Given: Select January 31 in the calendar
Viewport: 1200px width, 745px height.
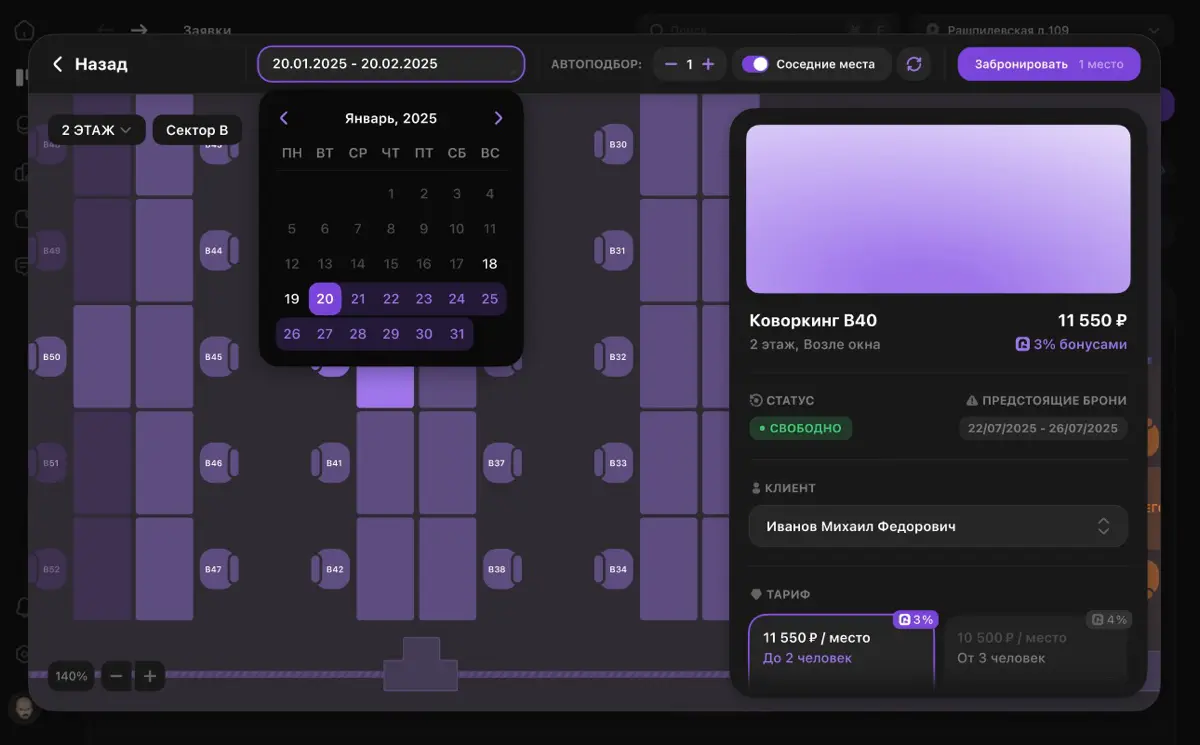Looking at the screenshot, I should point(457,334).
